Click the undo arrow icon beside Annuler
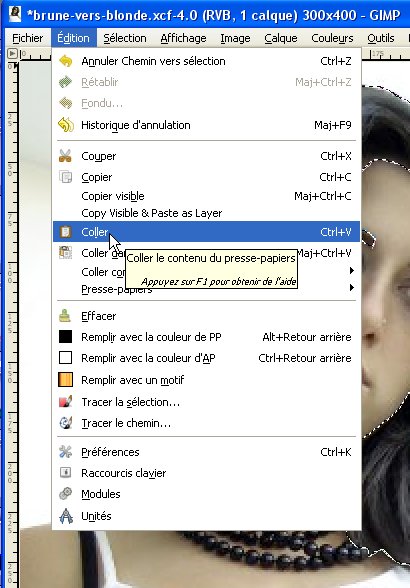Screen dimensions: 410x588 [66, 61]
